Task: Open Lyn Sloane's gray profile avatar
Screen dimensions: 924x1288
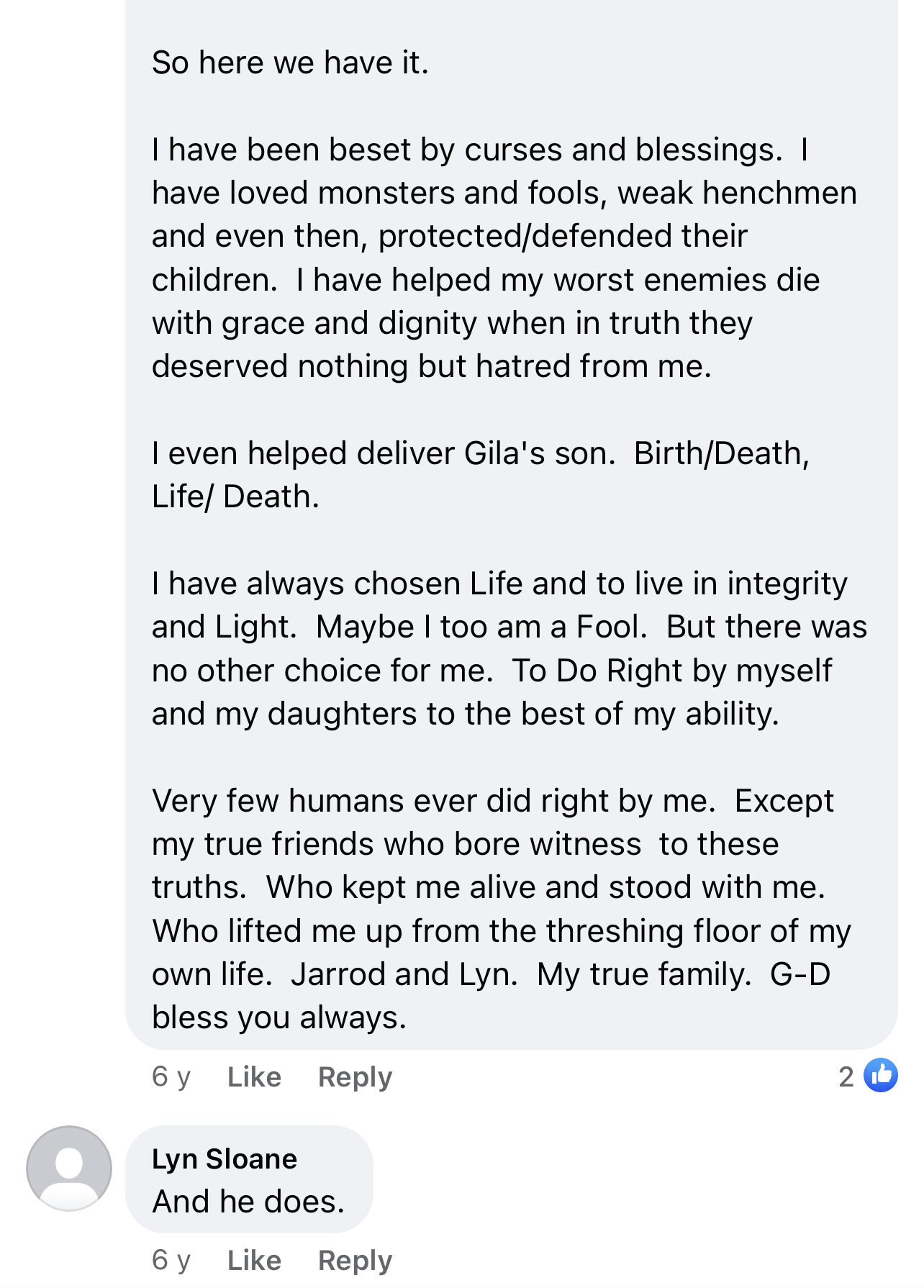Action: 69,1168
